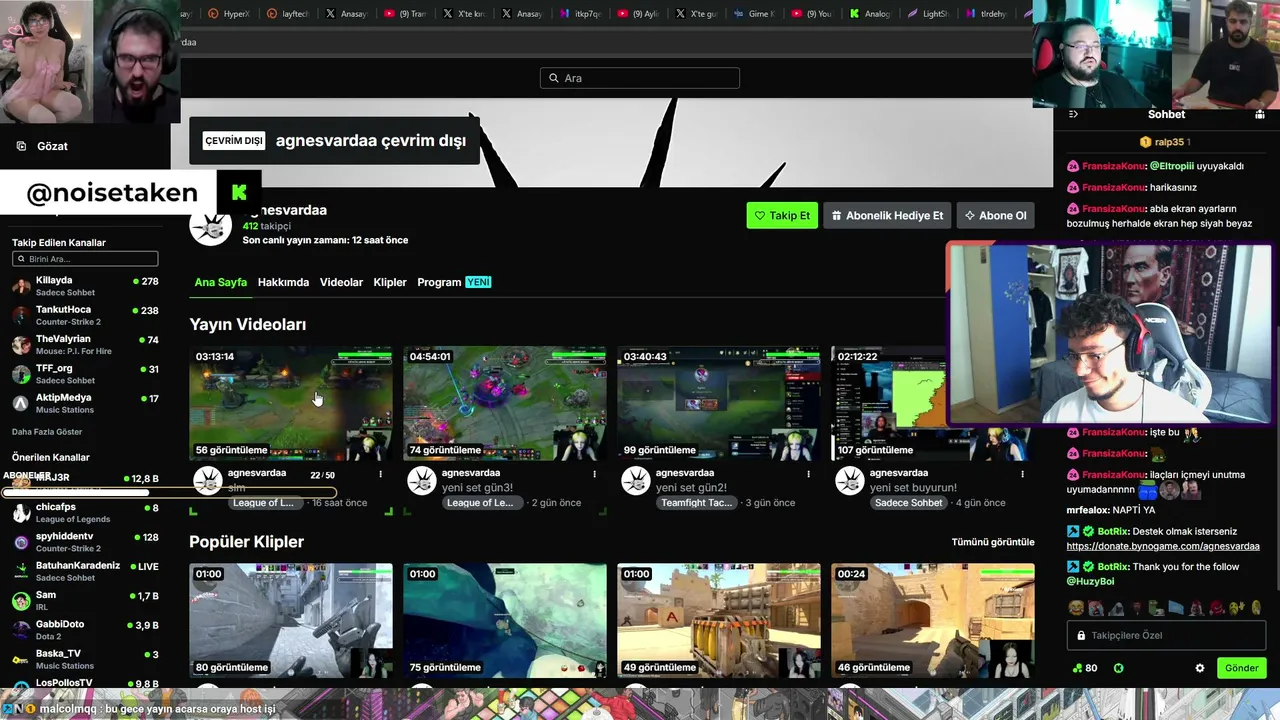Open the Hakkımda tab
The height and width of the screenshot is (720, 1280).
283,282
